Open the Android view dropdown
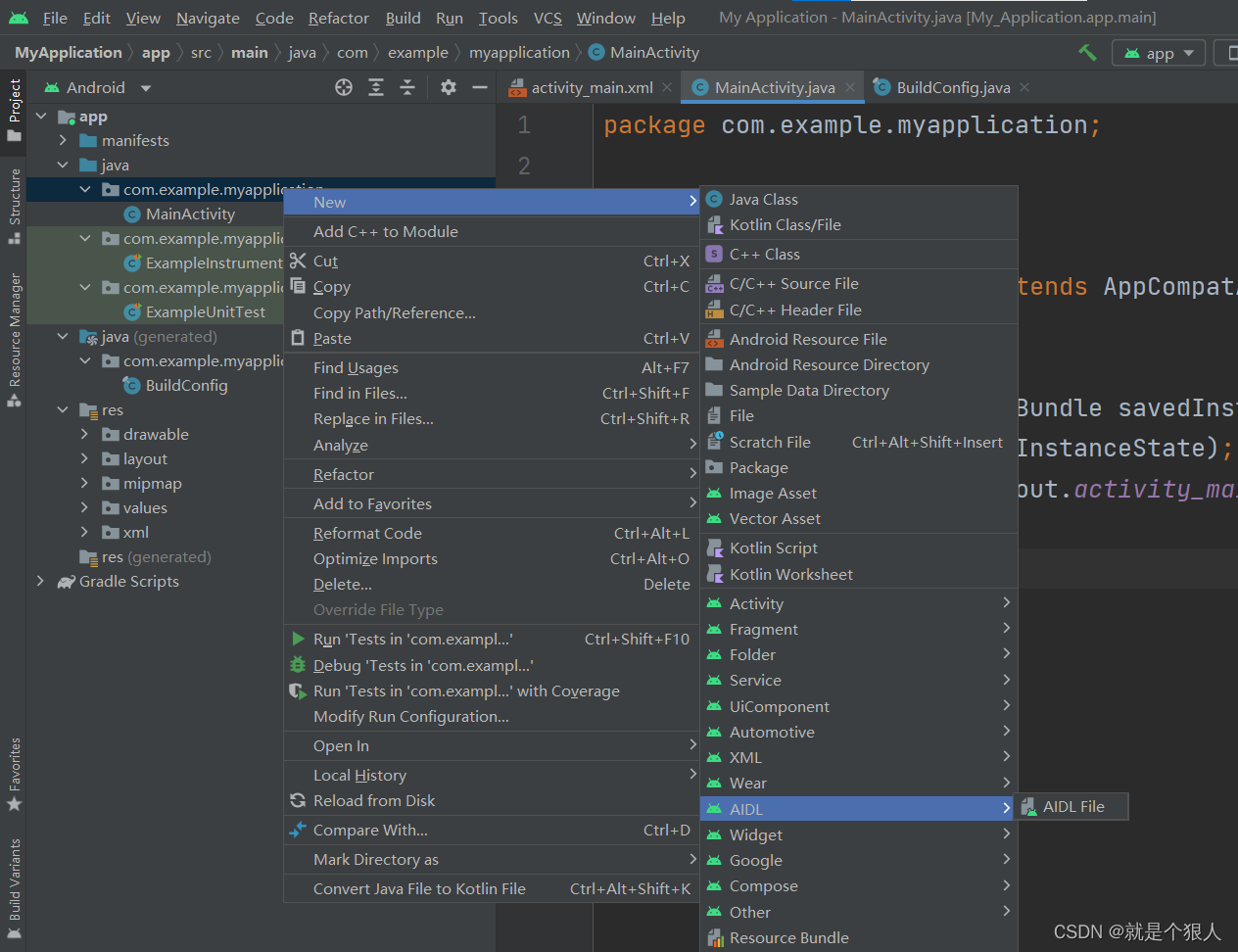This screenshot has width=1238, height=952. click(x=98, y=87)
